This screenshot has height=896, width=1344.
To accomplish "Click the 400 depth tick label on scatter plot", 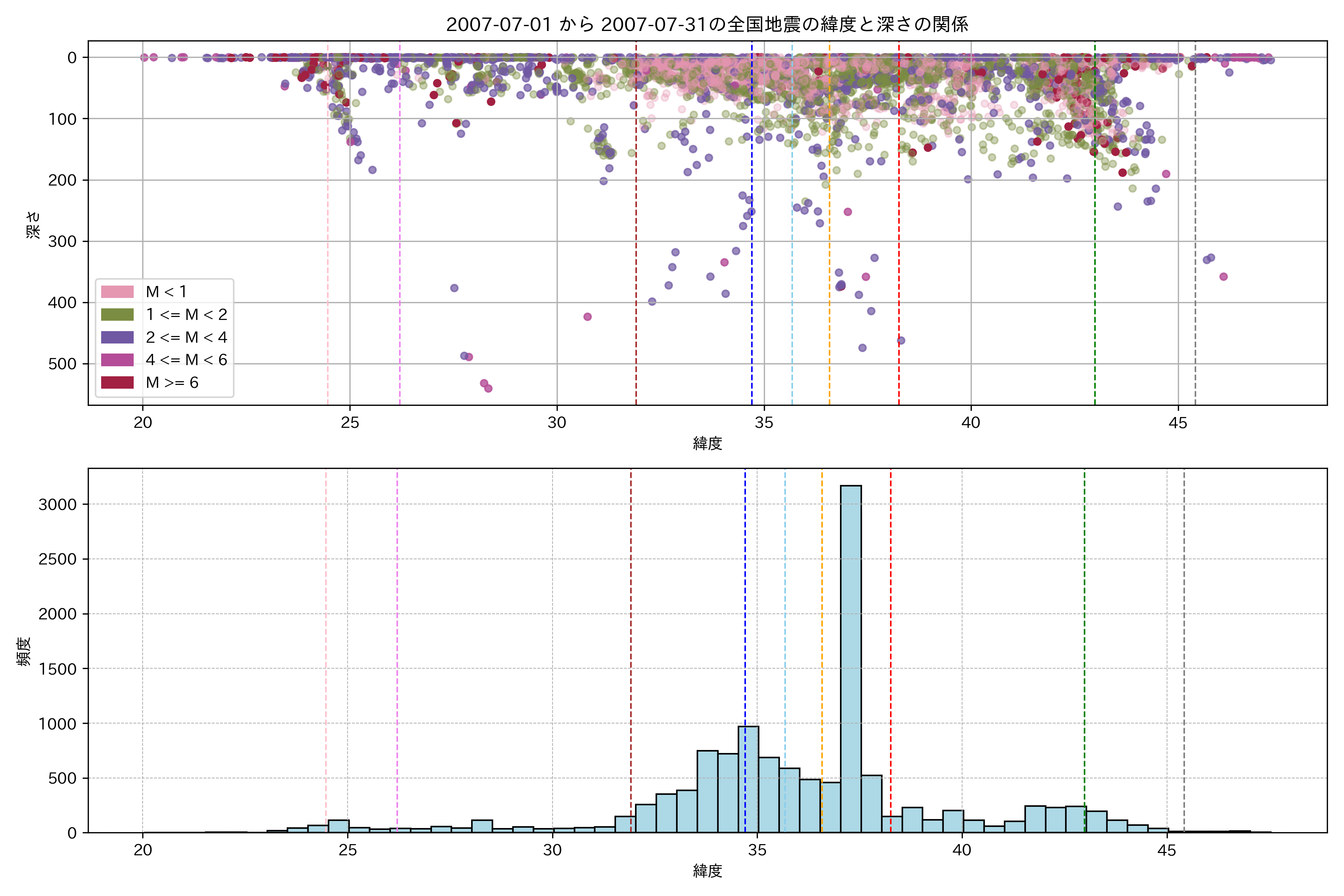I will [62, 303].
